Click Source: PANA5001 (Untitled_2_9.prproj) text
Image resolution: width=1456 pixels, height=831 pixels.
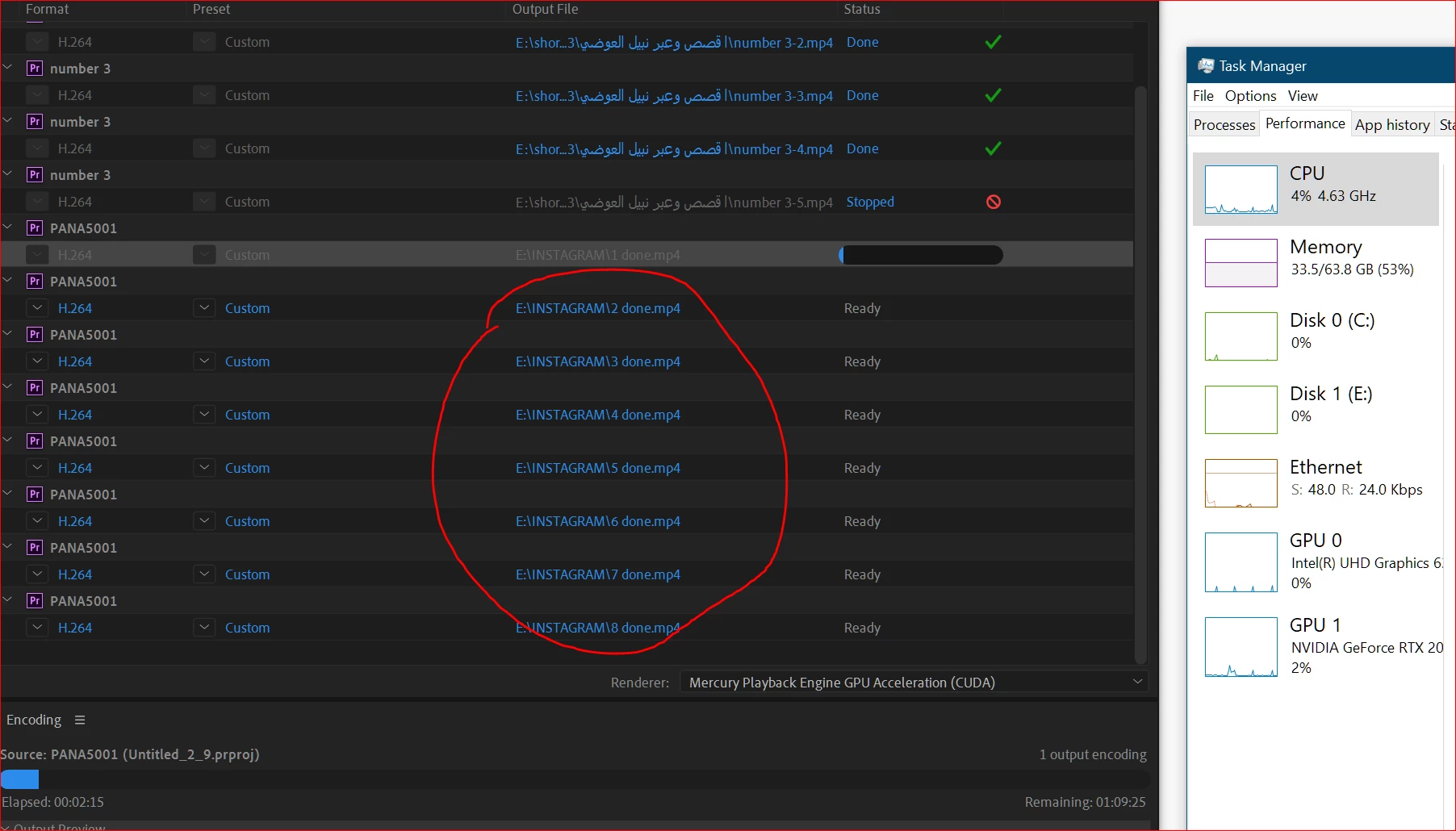[x=130, y=754]
